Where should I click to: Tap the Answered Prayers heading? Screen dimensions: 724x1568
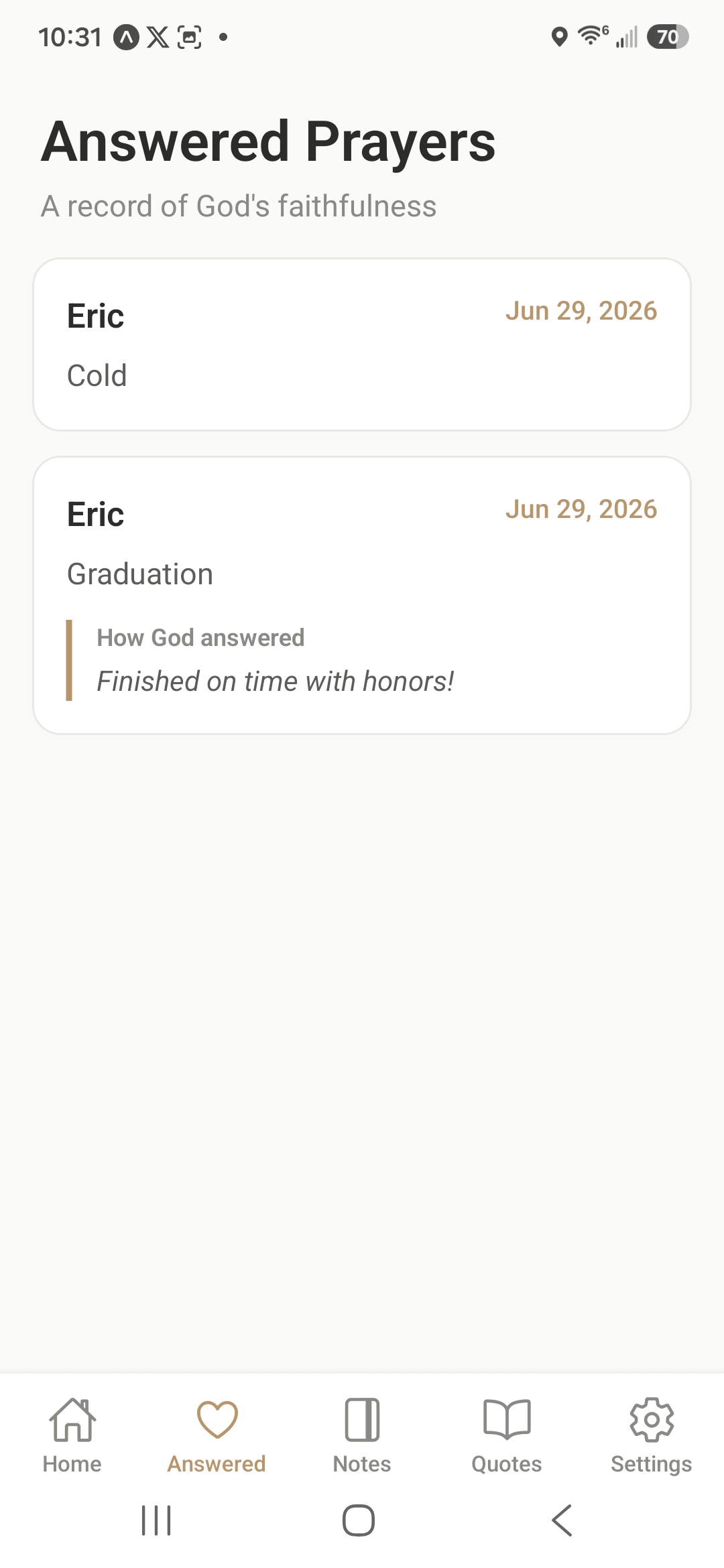point(268,141)
